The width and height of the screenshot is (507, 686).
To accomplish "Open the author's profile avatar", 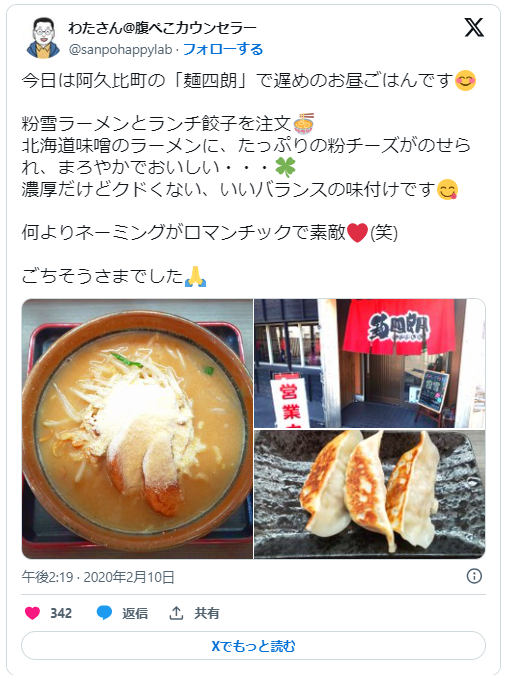I will click(x=43, y=38).
